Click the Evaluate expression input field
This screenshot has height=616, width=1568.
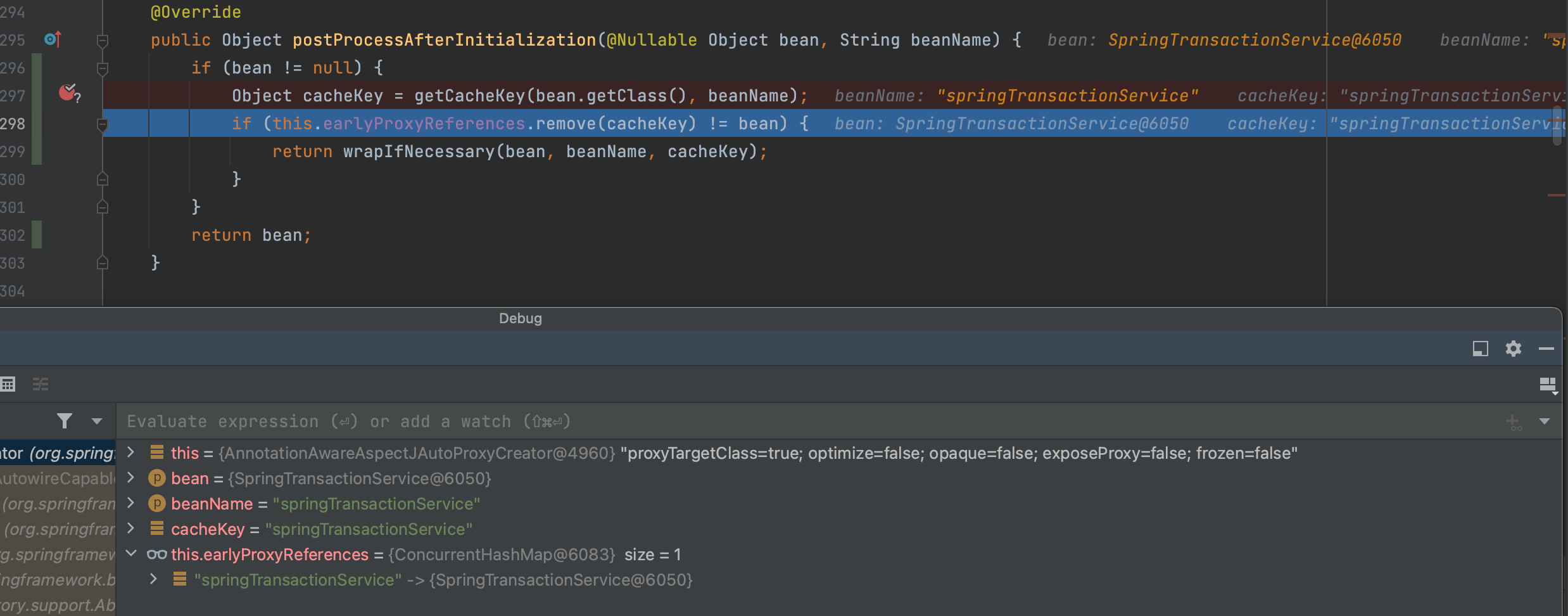tap(760, 421)
